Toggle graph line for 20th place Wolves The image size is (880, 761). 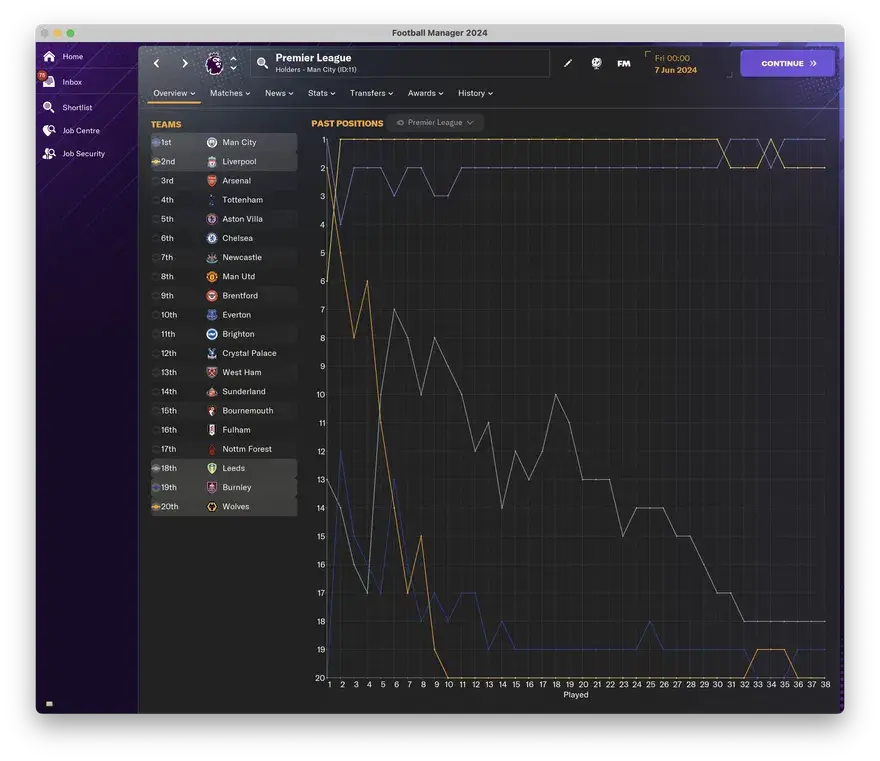point(155,507)
